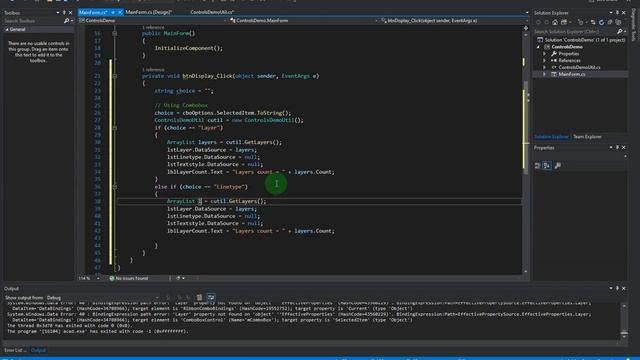The image size is (640, 360).
Task: Click Alphabetical sort icon in Properties panel
Action: click(547, 165)
